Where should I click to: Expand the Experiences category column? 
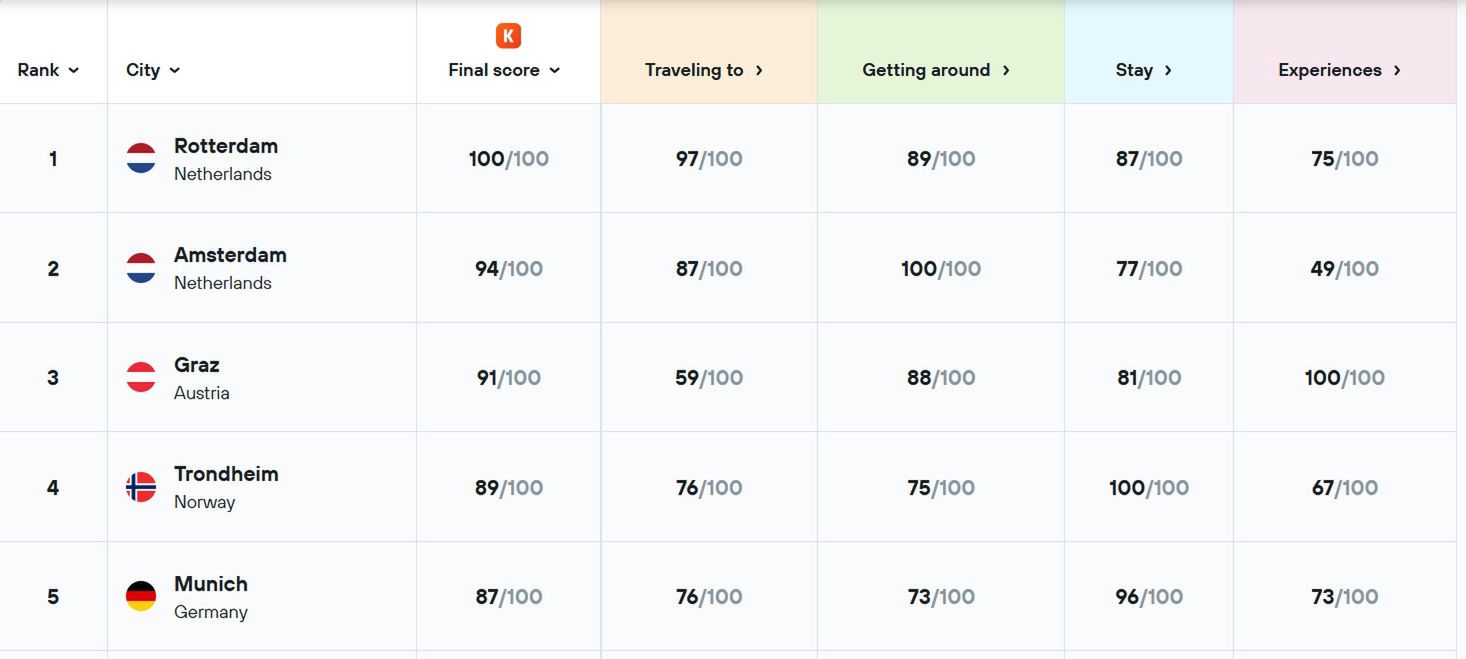[x=1339, y=70]
